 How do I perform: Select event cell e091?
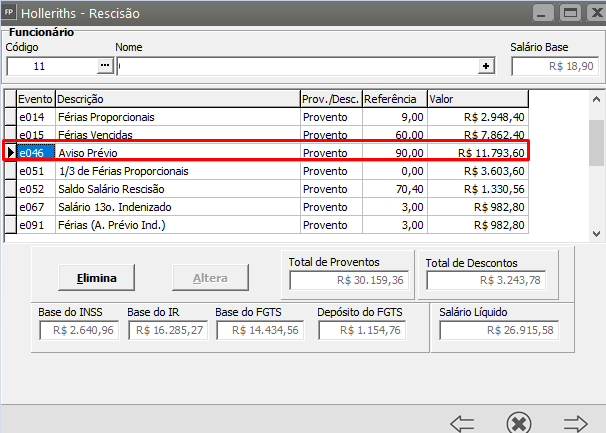click(36, 225)
